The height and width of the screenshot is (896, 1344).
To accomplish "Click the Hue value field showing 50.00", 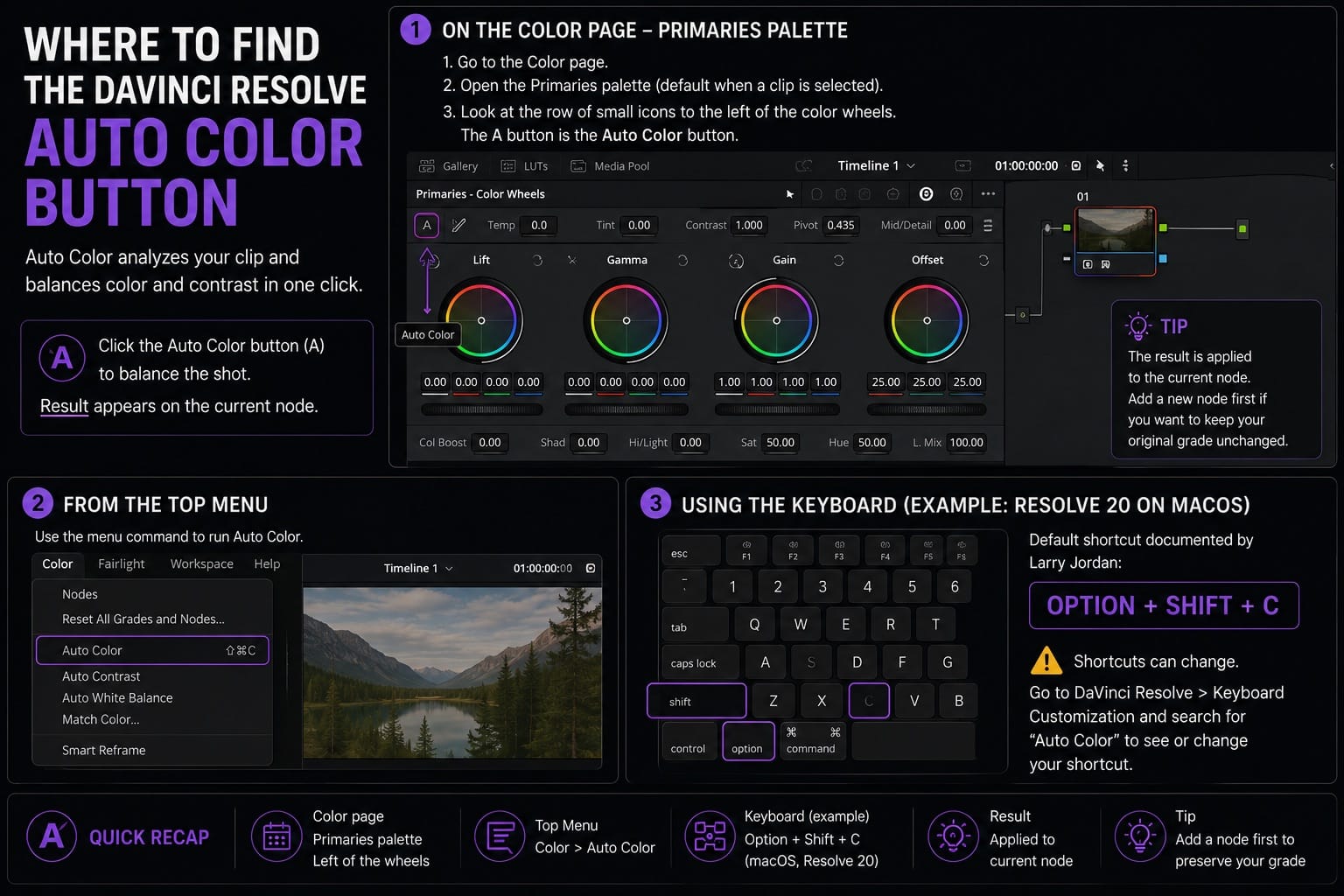I will pos(871,443).
